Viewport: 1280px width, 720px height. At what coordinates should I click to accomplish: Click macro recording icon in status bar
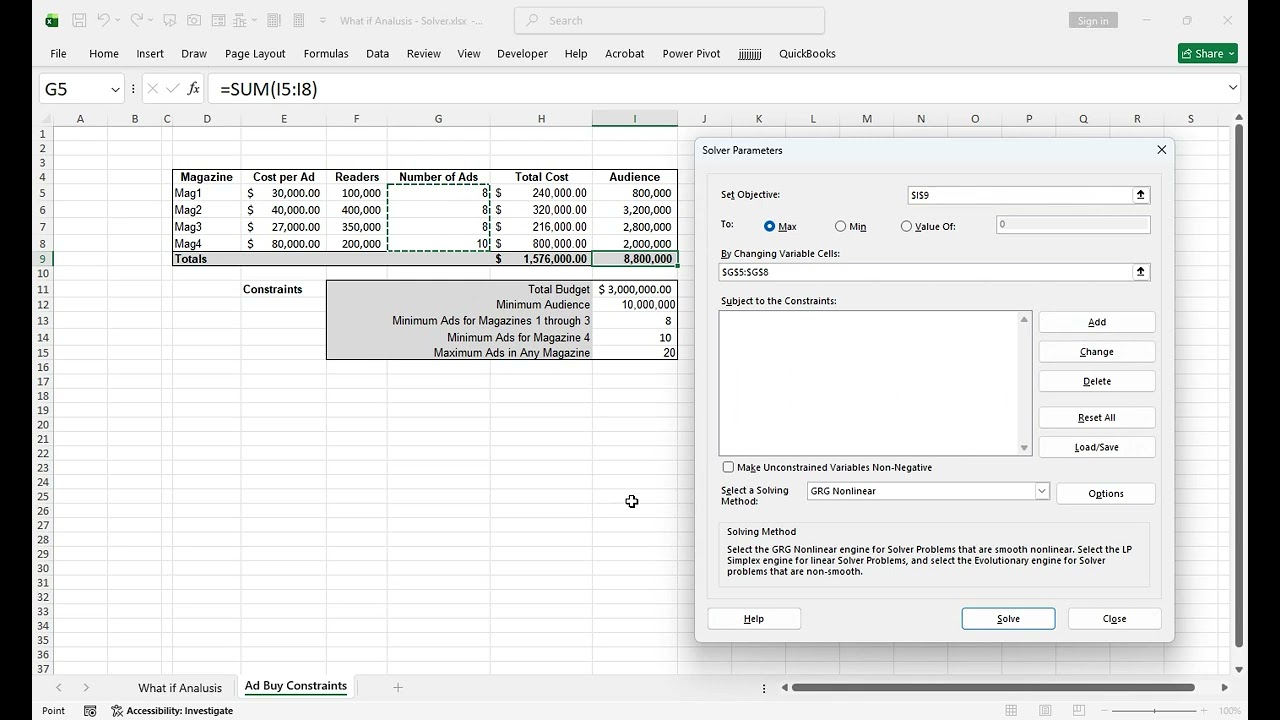pos(90,711)
